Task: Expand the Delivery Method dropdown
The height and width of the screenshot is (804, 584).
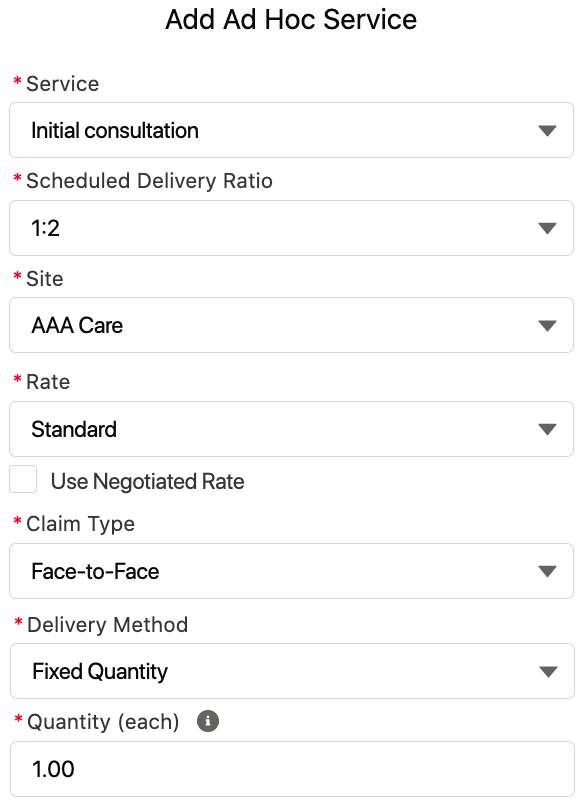Action: [x=291, y=671]
